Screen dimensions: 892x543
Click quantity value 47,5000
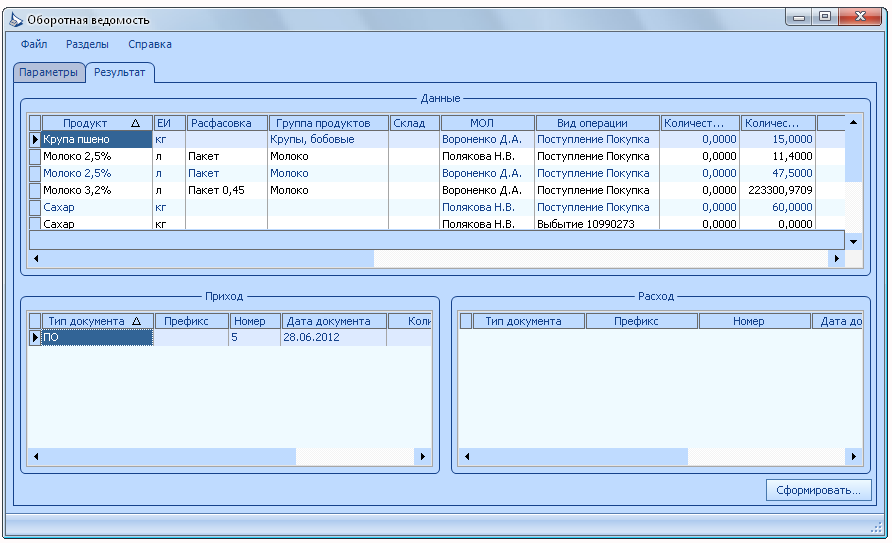778,173
